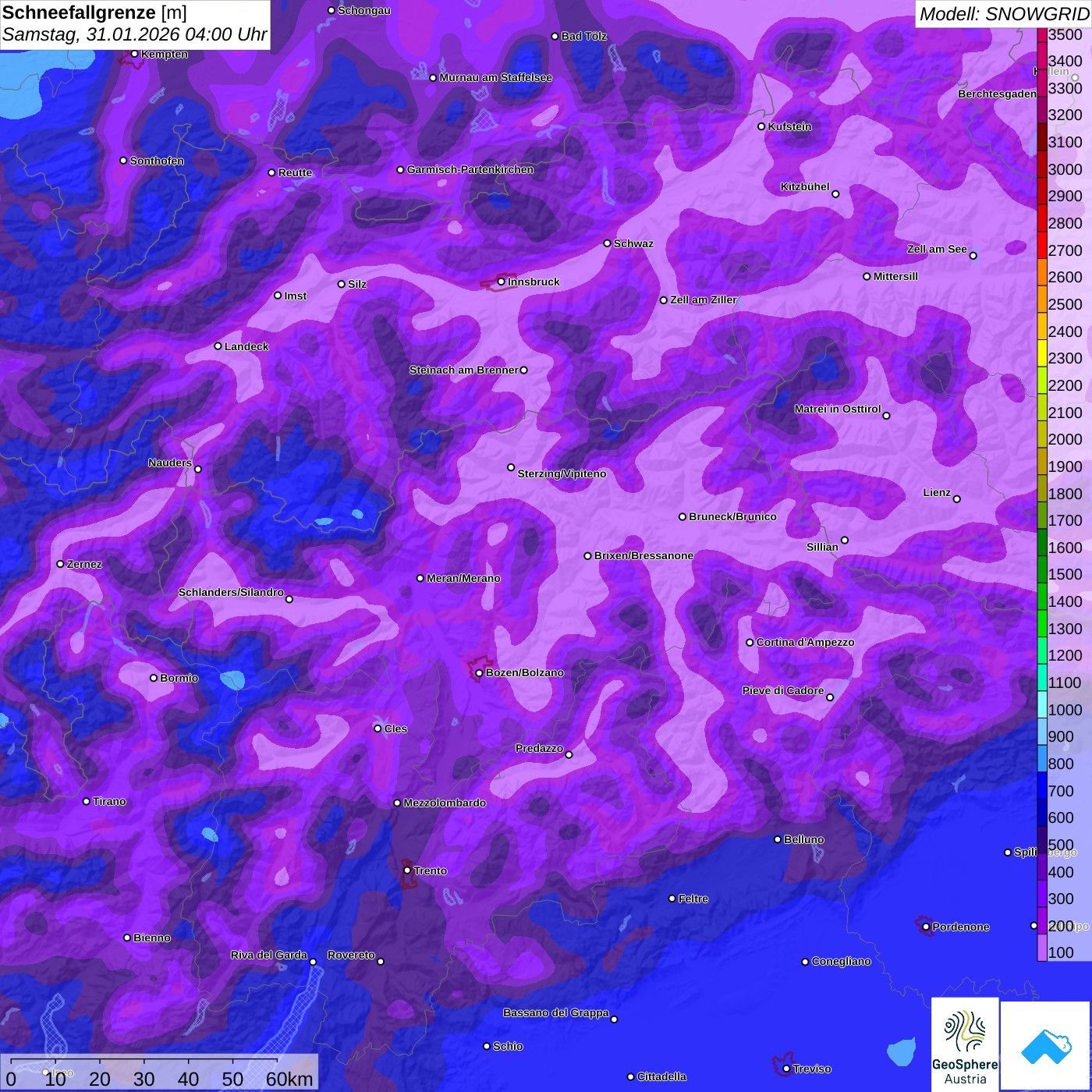Click the Sonthofen location dot
The width and height of the screenshot is (1092, 1092).
(123, 161)
